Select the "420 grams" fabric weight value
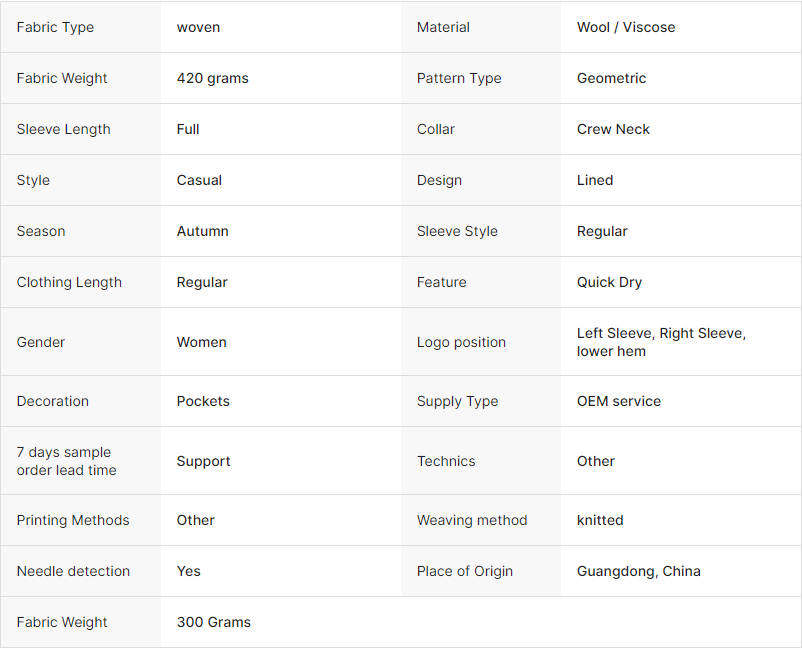This screenshot has width=802, height=648. [x=212, y=78]
